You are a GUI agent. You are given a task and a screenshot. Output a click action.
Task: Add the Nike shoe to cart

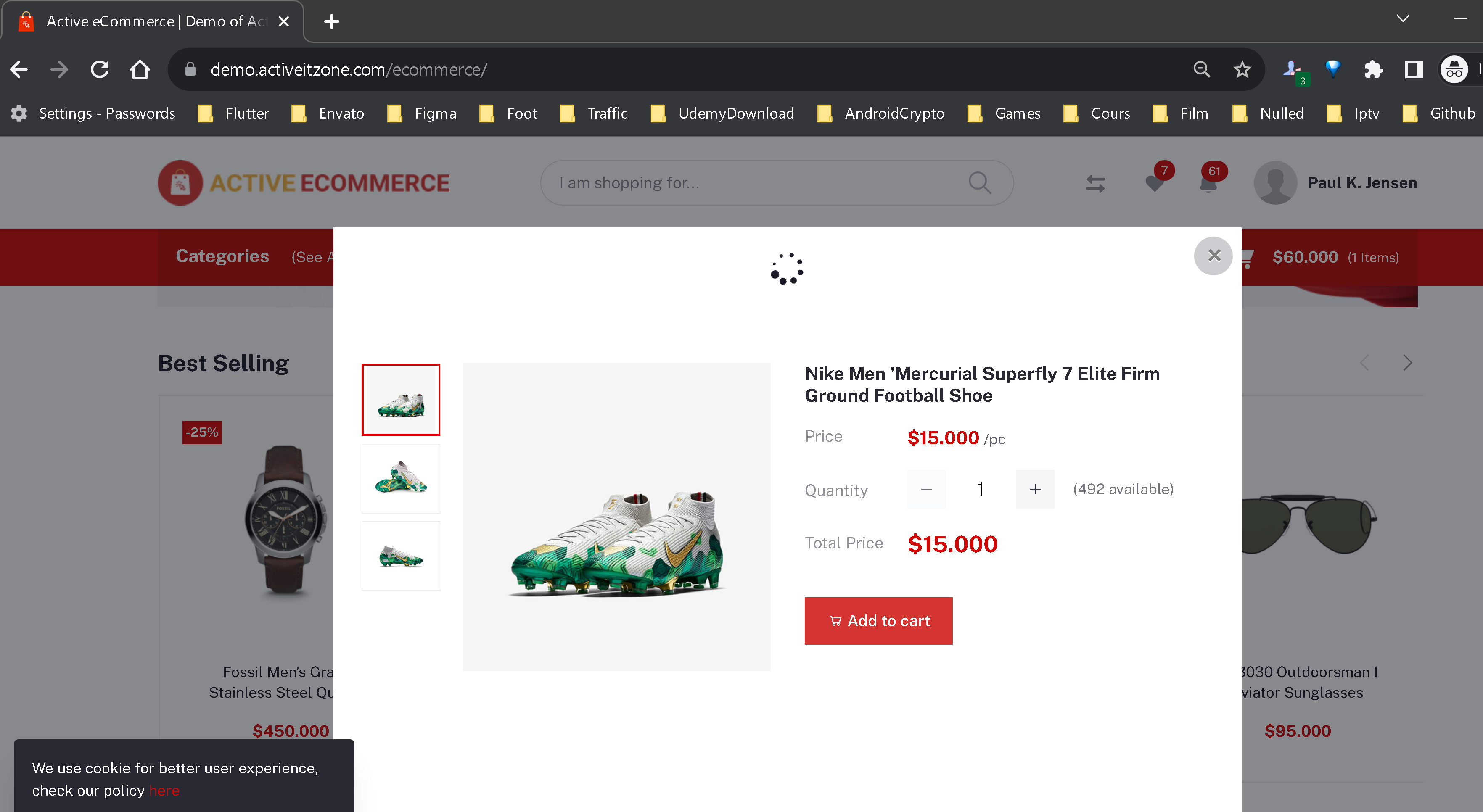pyautogui.click(x=878, y=621)
